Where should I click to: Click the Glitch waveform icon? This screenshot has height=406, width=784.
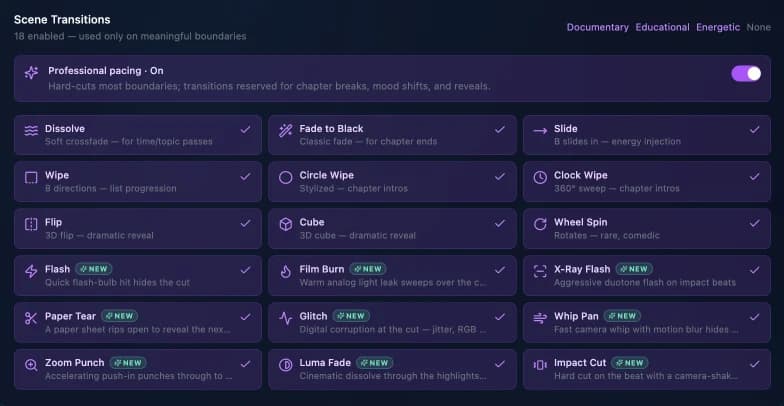point(286,318)
